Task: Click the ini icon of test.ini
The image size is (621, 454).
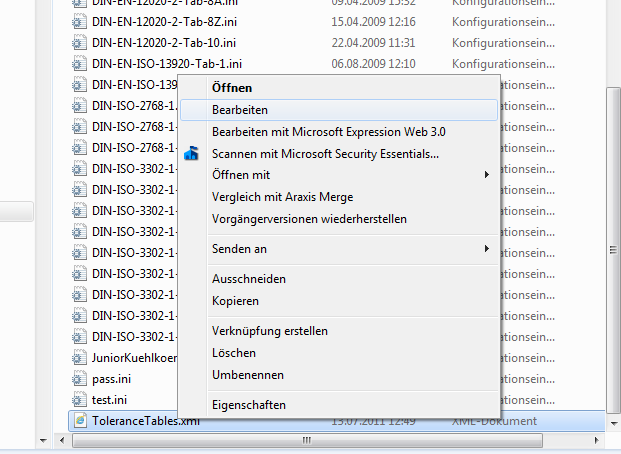Action: (79, 400)
